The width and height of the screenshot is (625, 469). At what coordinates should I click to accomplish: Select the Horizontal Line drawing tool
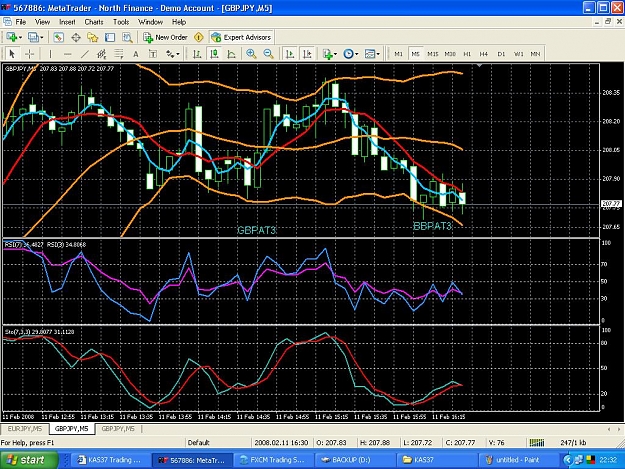point(67,53)
